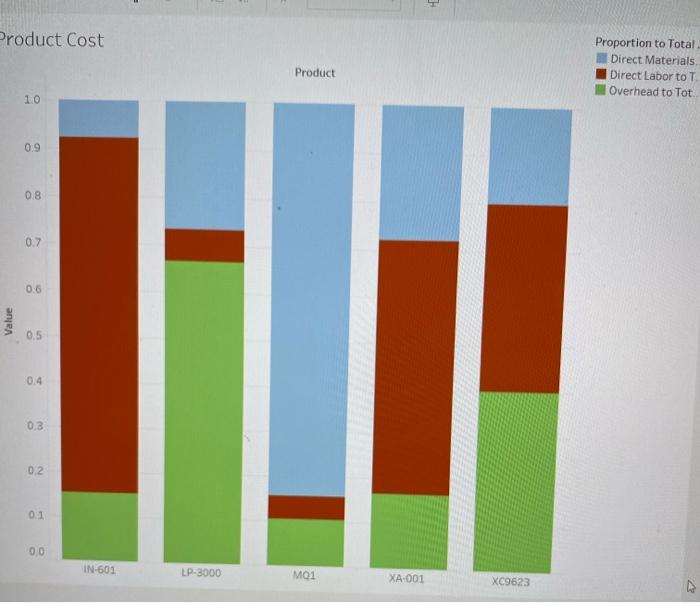
Task: Click the 'XC9623' x-axis label
Action: tap(511, 582)
